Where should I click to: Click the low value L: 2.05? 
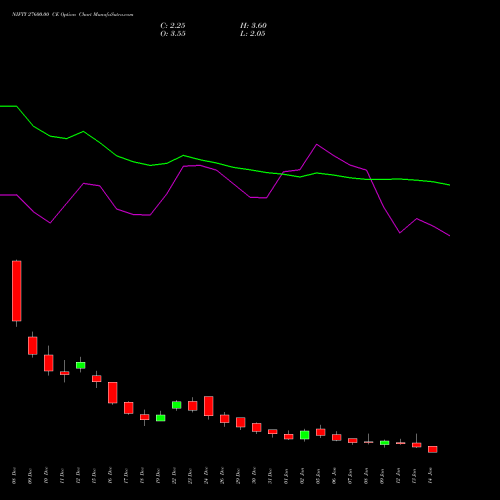[x=253, y=34]
